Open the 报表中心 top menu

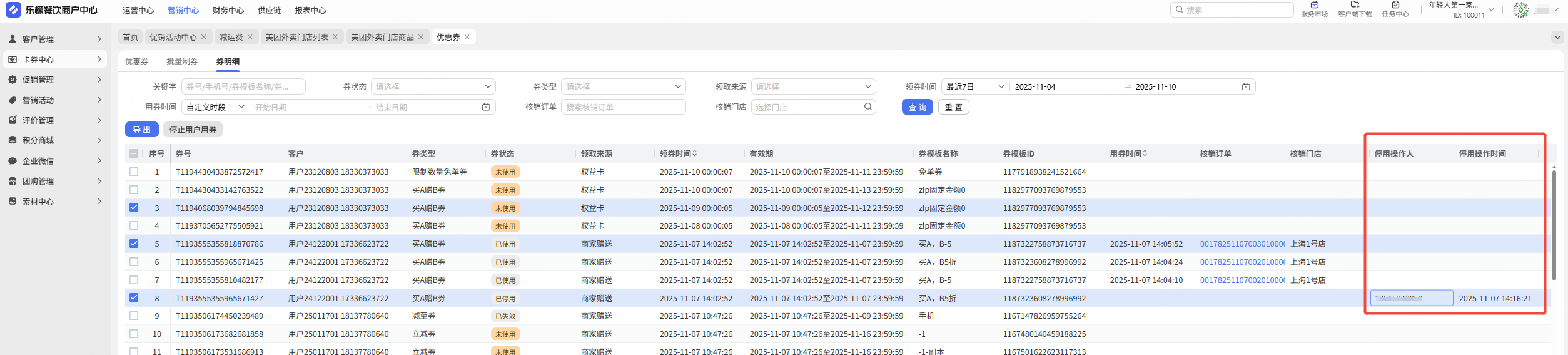pos(310,10)
